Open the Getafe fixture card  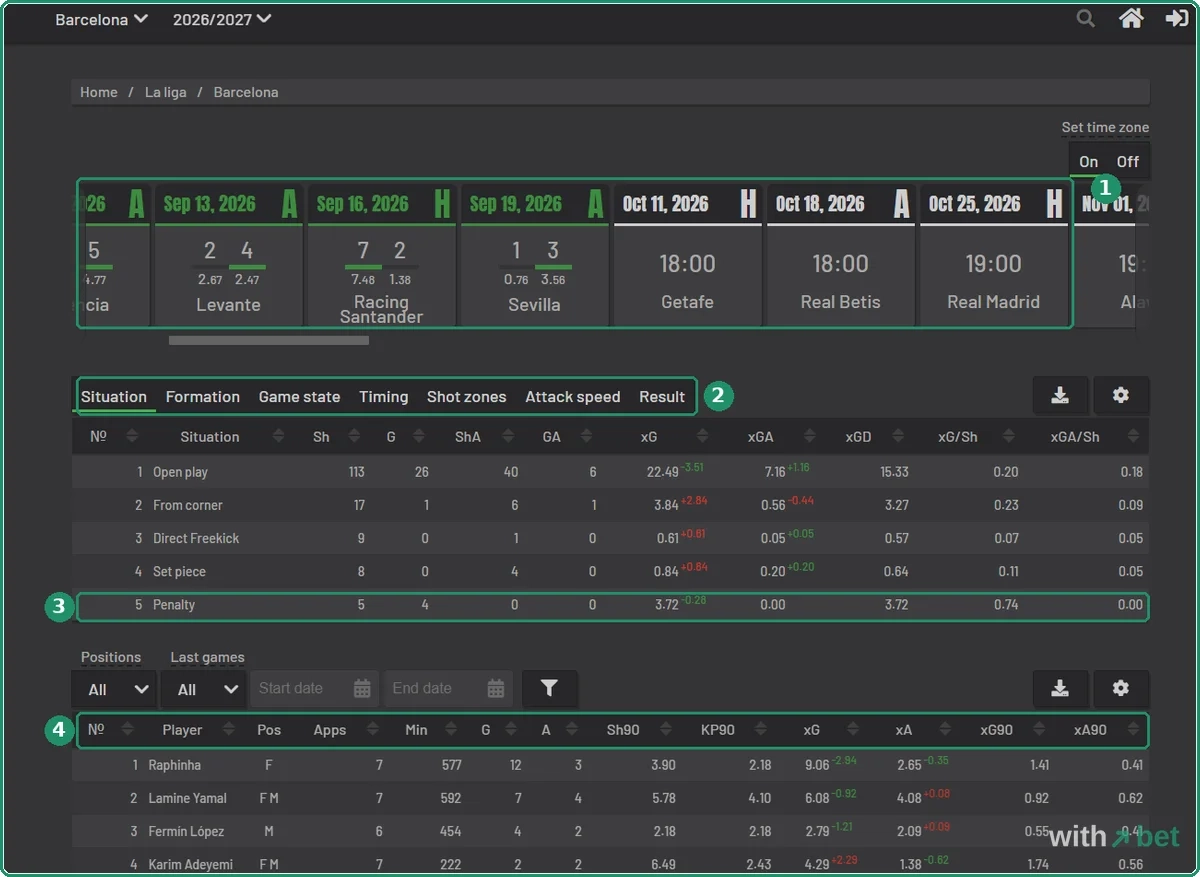click(x=687, y=255)
